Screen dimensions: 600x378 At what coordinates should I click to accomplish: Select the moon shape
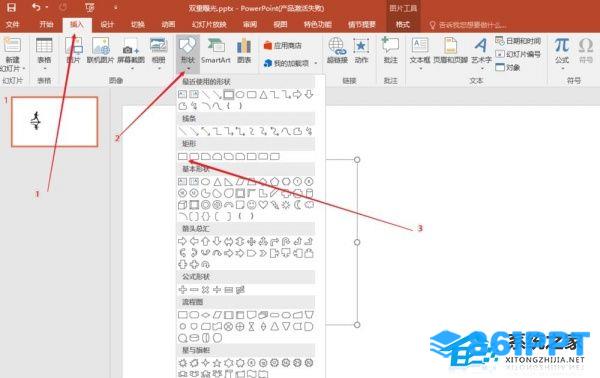297,205
